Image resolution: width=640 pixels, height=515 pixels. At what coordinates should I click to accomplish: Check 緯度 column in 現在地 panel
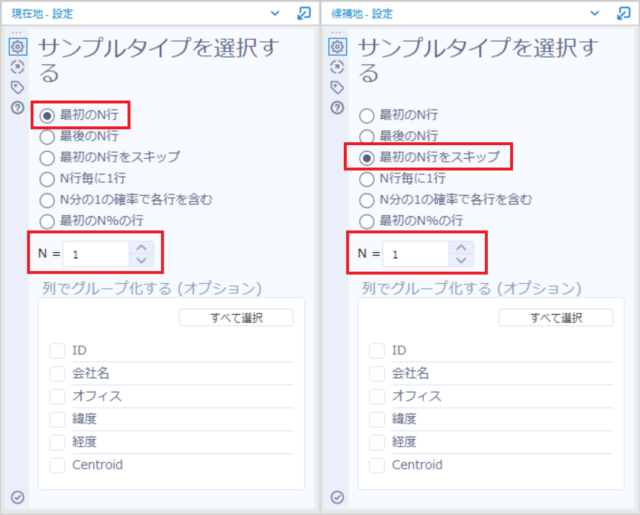coord(57,419)
